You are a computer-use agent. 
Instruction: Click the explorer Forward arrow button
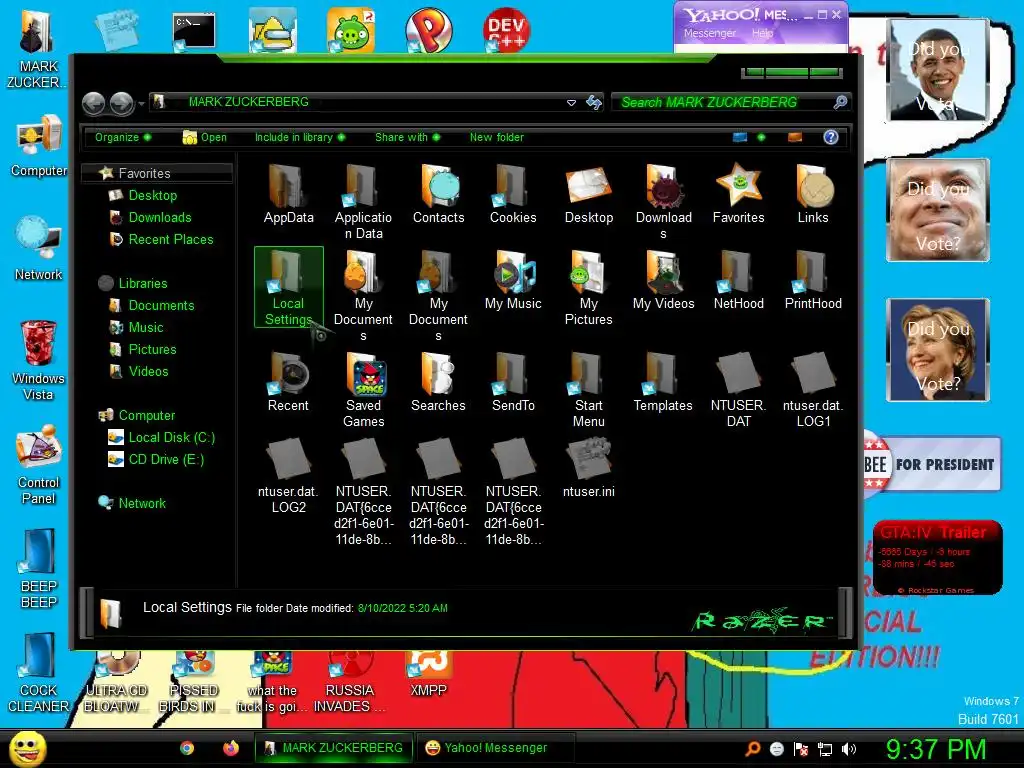[121, 103]
